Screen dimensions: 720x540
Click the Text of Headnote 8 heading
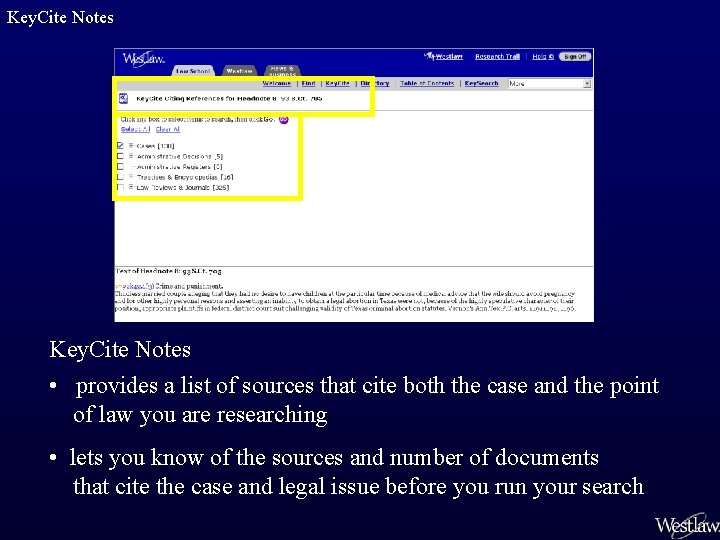(168, 271)
